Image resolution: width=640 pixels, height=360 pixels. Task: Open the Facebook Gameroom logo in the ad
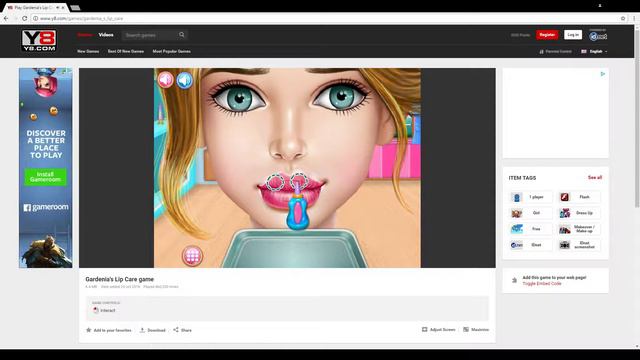(x=46, y=207)
